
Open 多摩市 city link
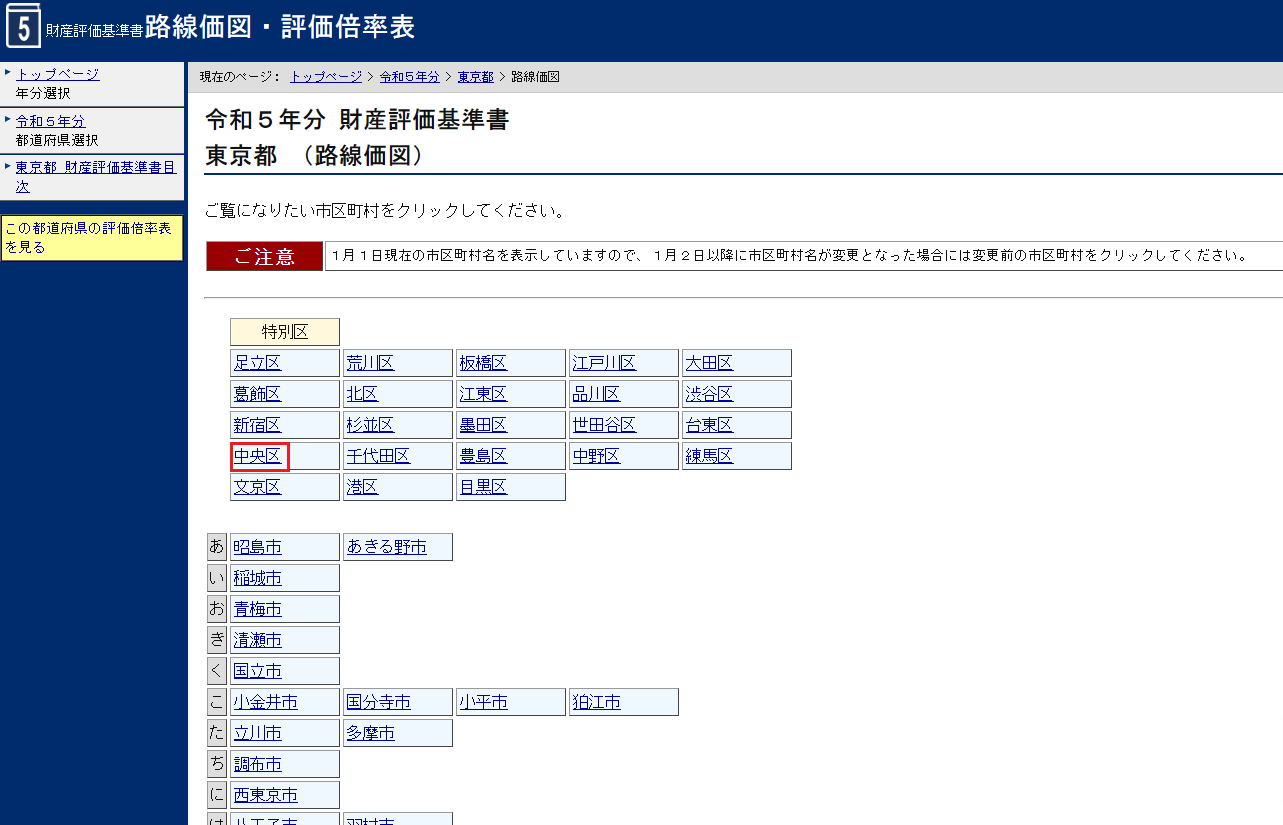[370, 733]
